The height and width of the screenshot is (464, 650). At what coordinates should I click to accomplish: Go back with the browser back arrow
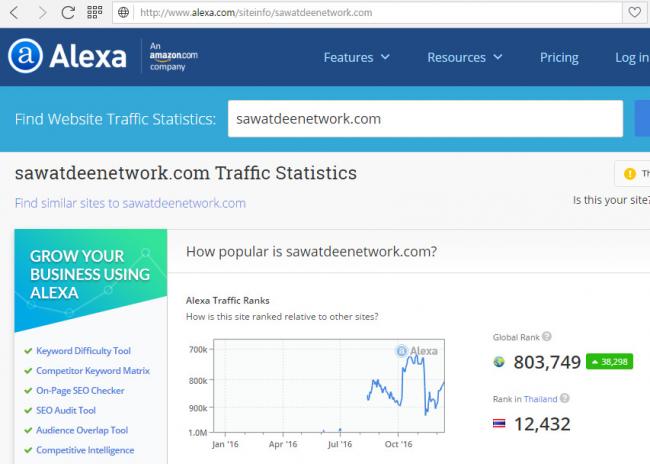14,13
